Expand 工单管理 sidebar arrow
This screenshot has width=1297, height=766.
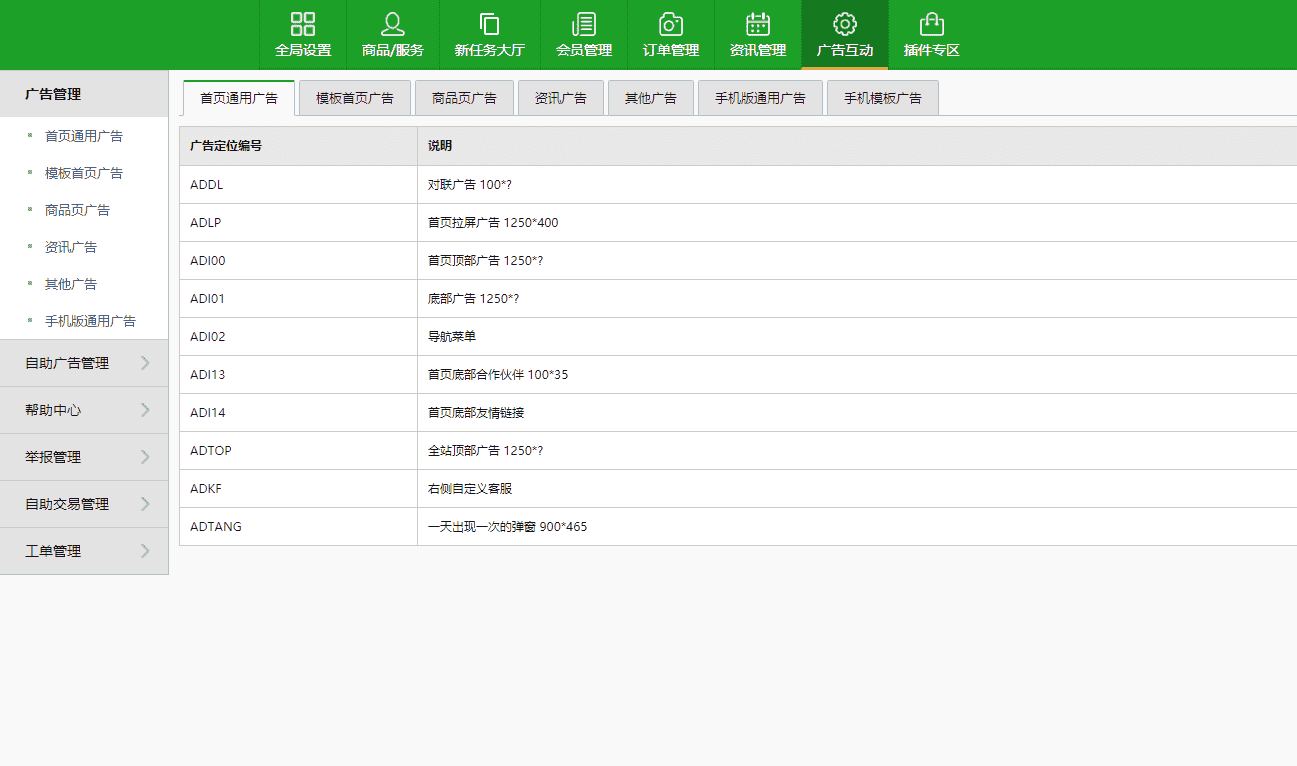[x=145, y=551]
